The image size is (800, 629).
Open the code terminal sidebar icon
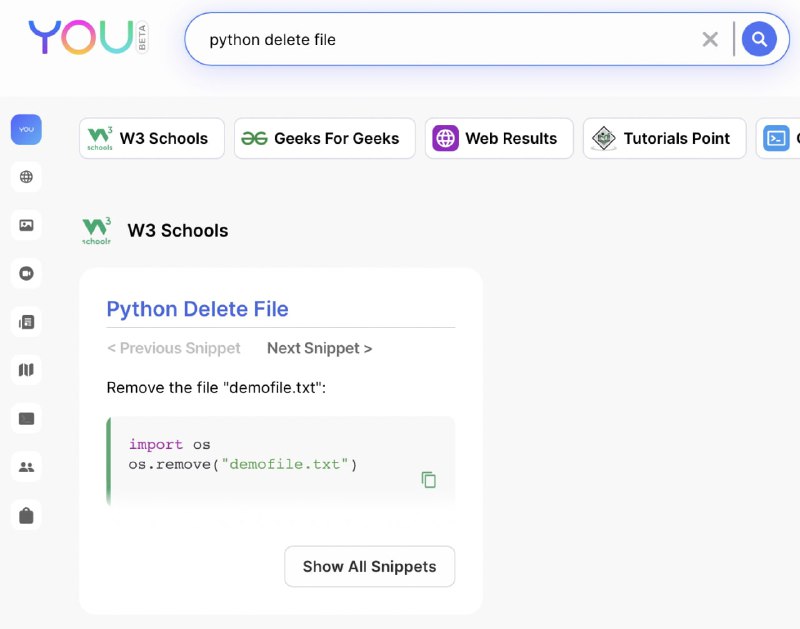26,419
